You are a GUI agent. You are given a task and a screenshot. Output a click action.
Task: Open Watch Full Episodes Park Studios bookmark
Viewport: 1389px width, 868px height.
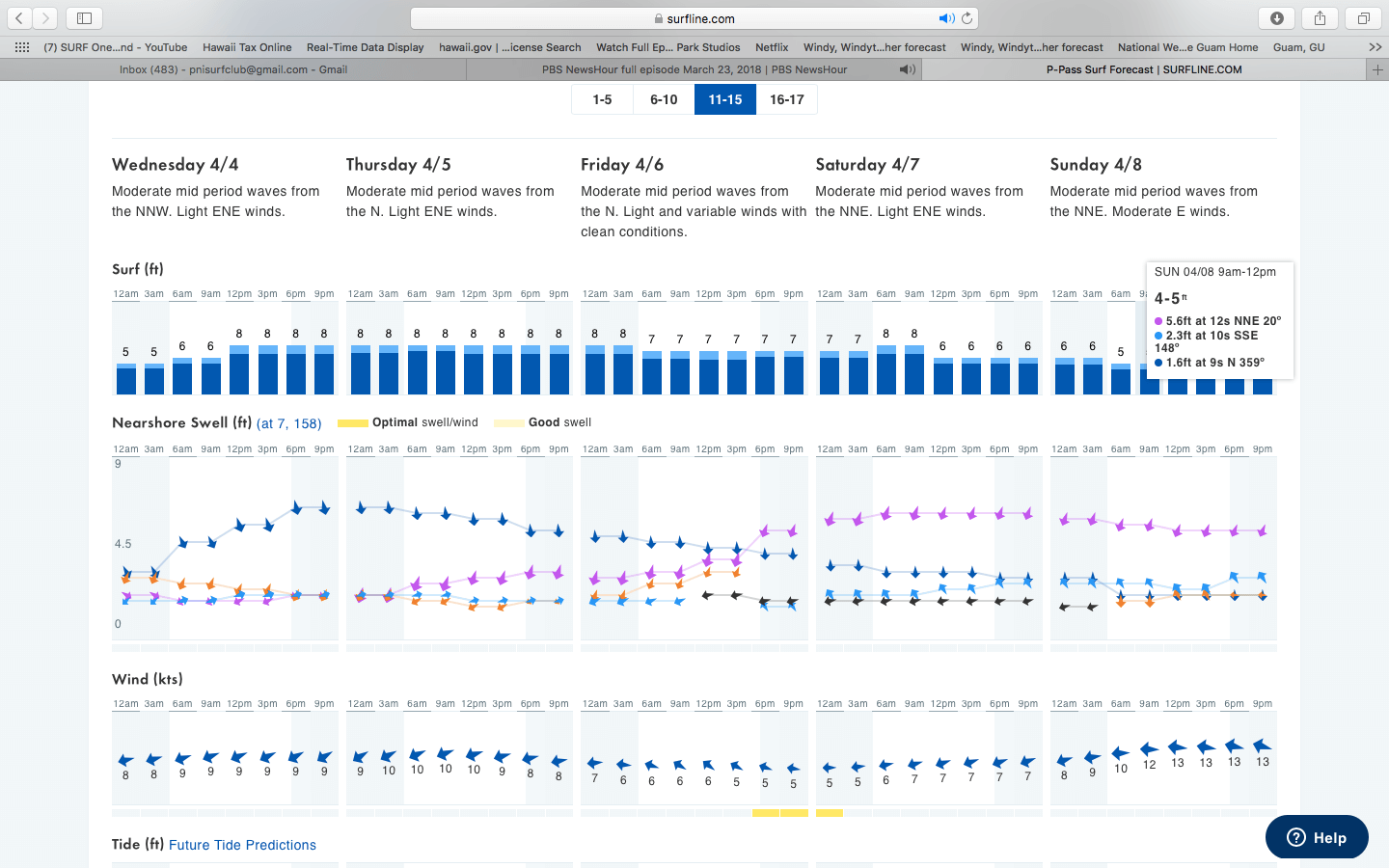(x=667, y=47)
